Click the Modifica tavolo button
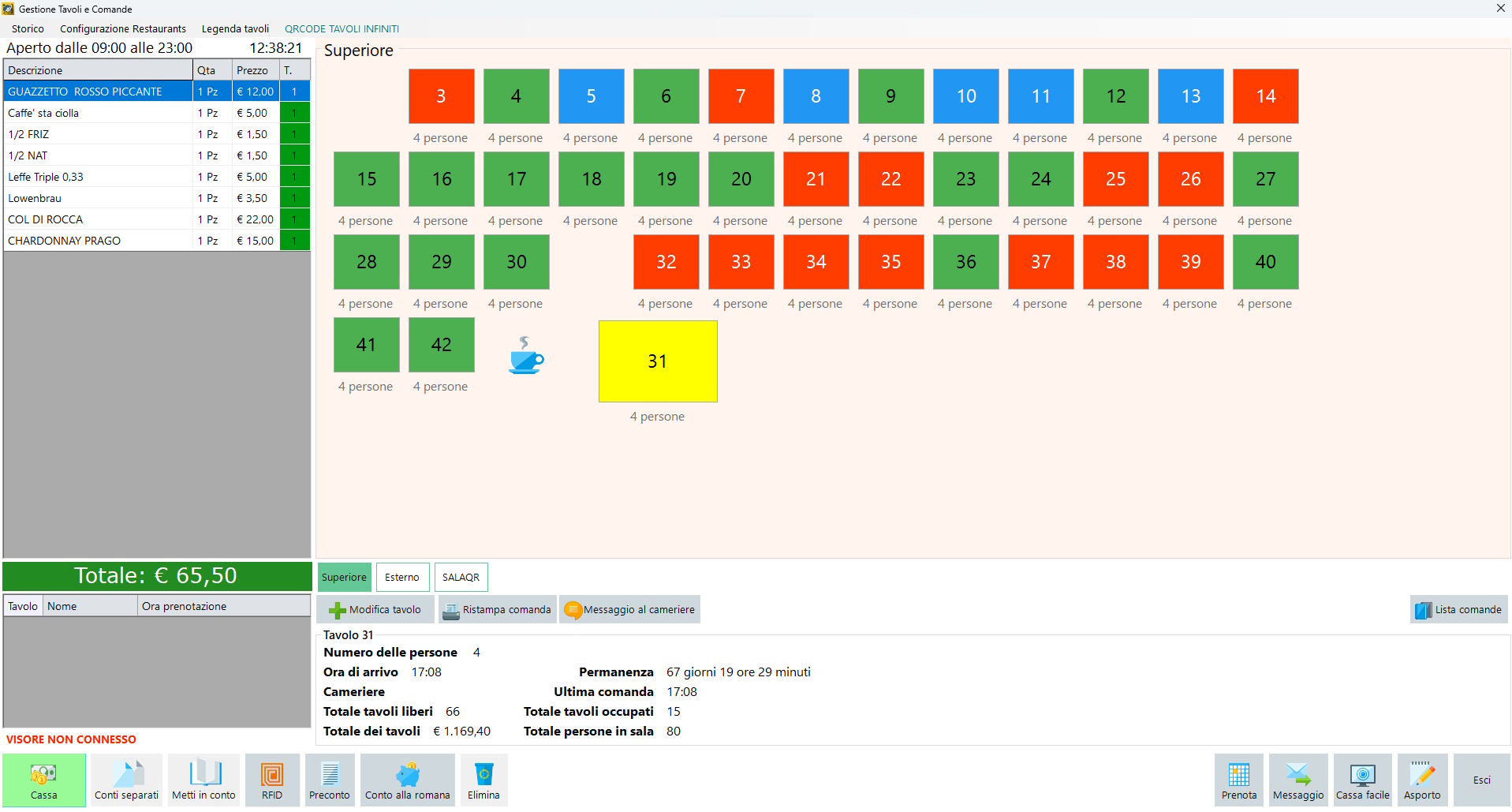1512x812 pixels. click(x=375, y=609)
